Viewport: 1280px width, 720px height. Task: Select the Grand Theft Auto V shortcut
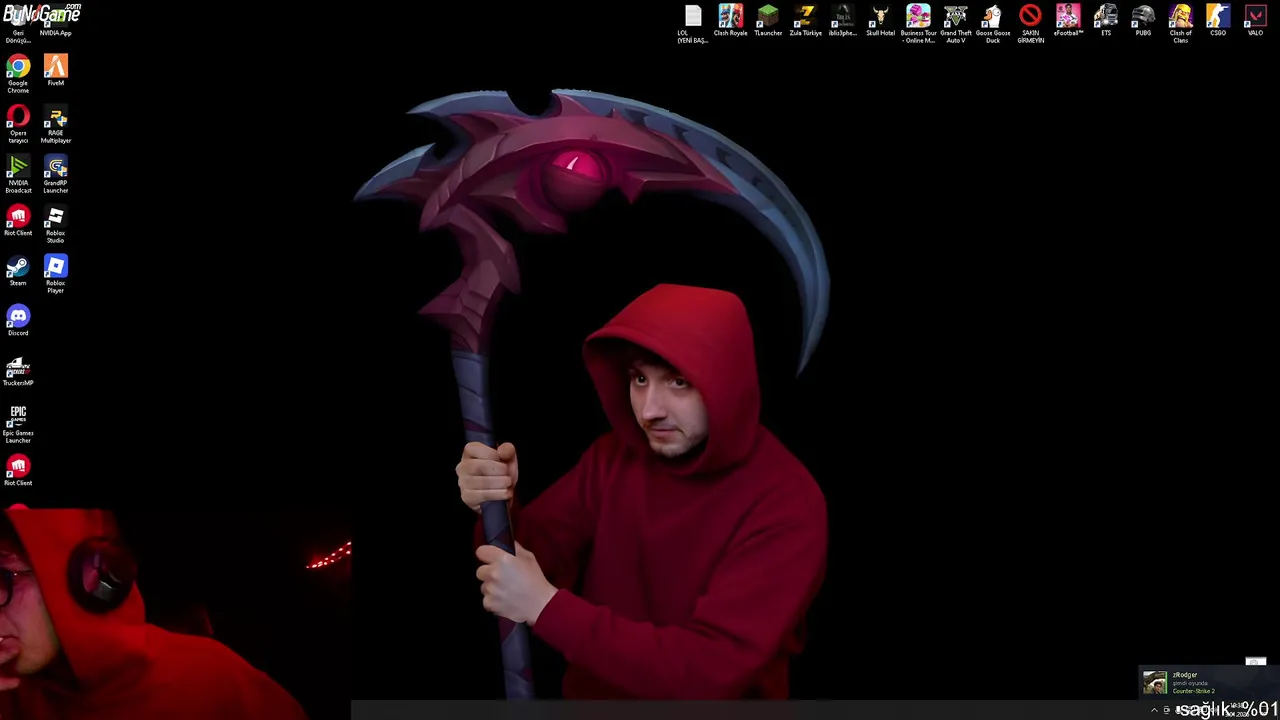click(955, 24)
